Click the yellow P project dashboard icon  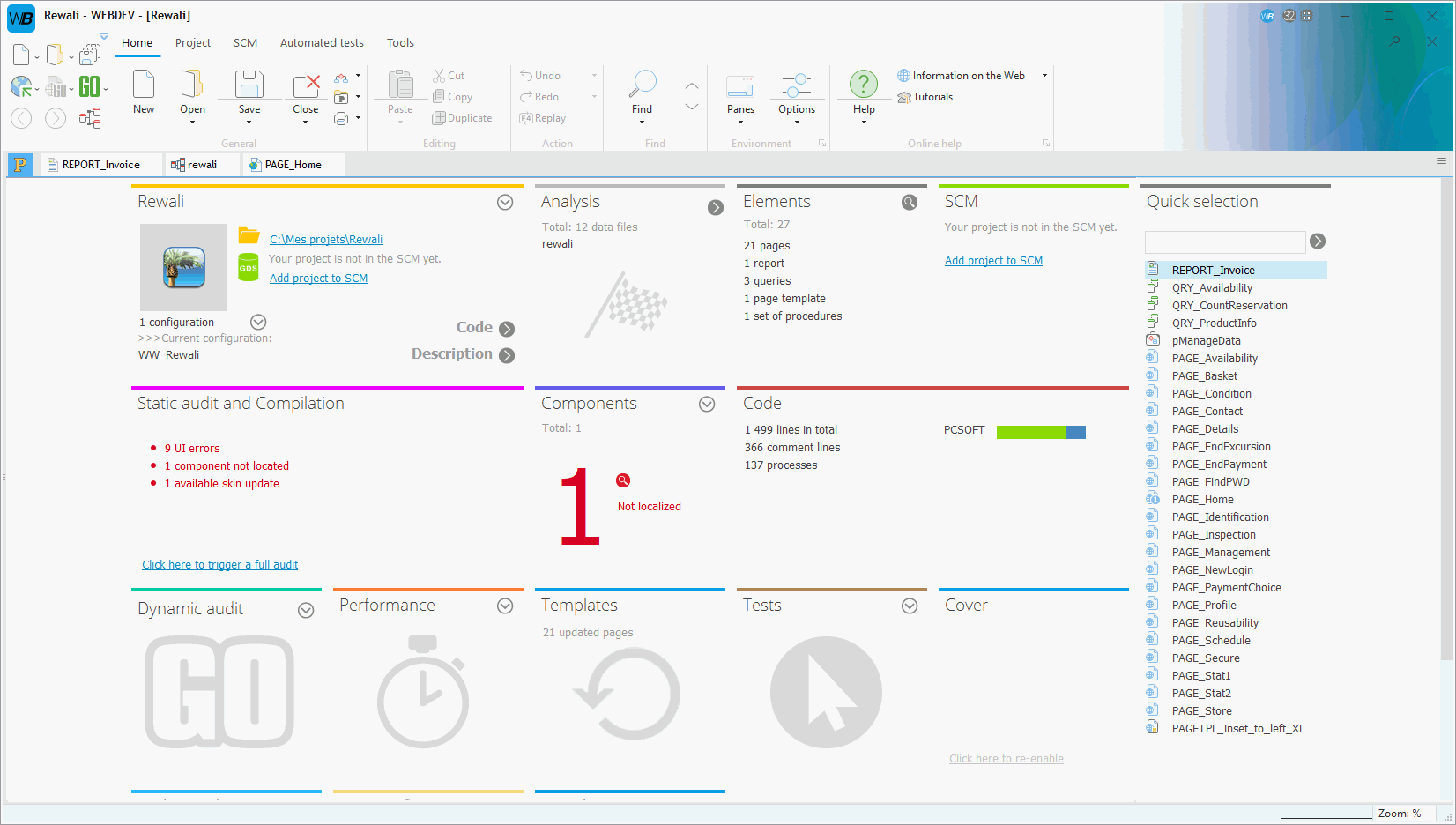point(20,164)
